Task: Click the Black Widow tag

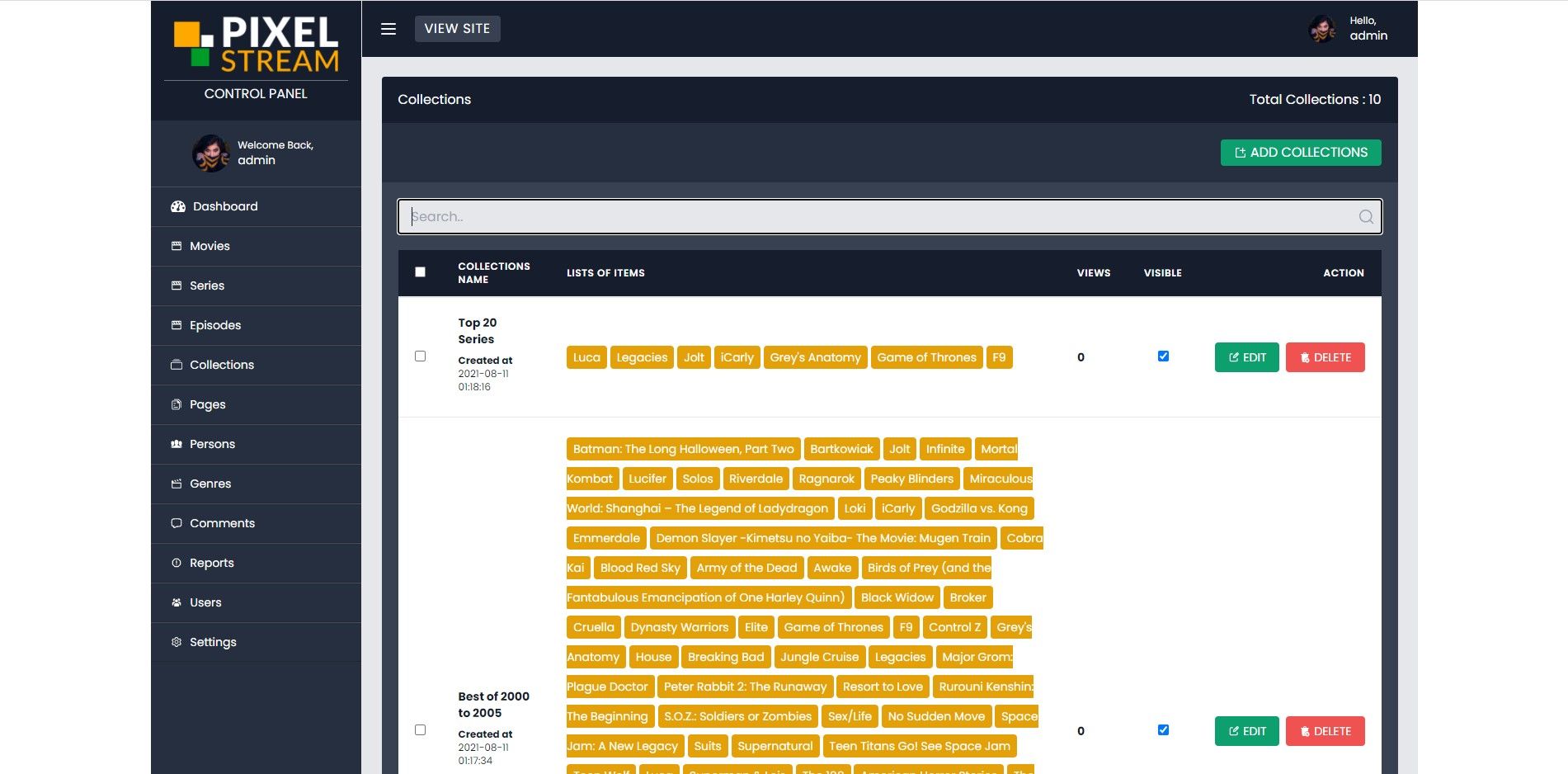Action: pos(897,597)
